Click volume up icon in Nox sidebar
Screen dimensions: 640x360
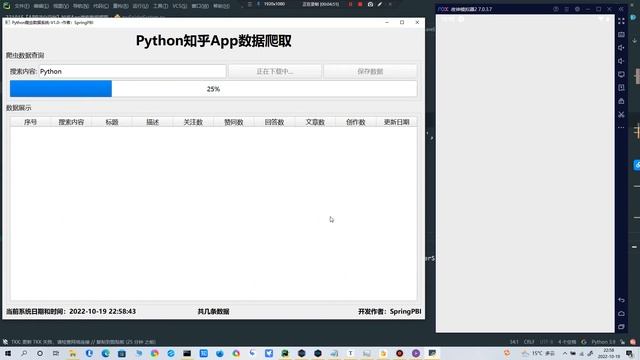pos(621,48)
